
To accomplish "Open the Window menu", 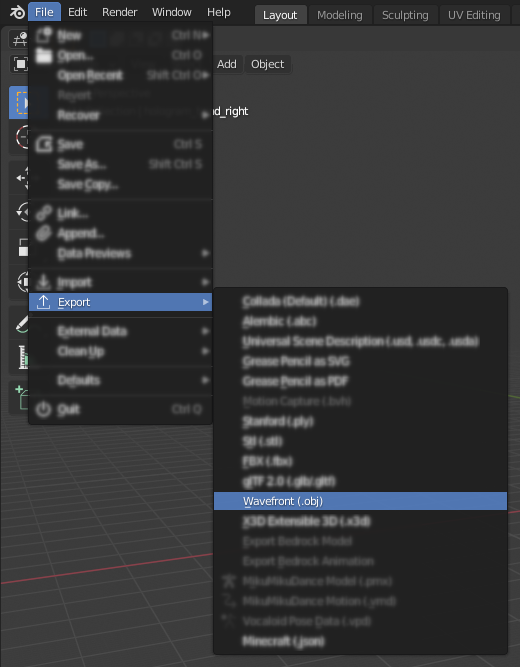I will (x=172, y=12).
